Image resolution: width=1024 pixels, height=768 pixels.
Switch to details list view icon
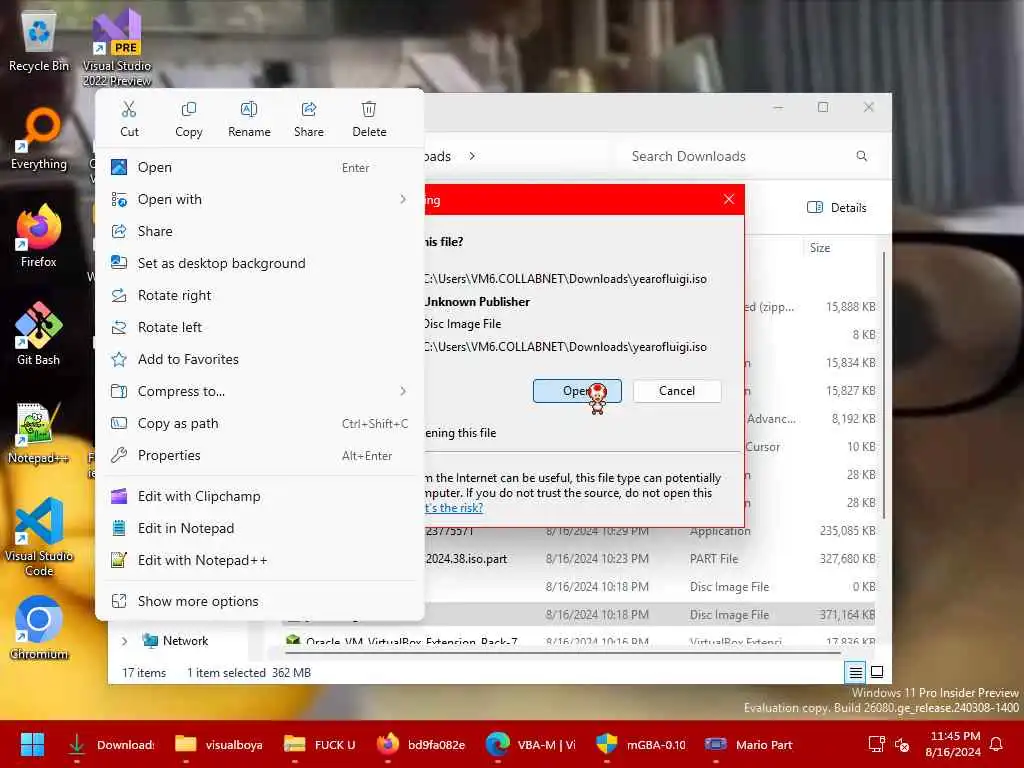coord(855,672)
